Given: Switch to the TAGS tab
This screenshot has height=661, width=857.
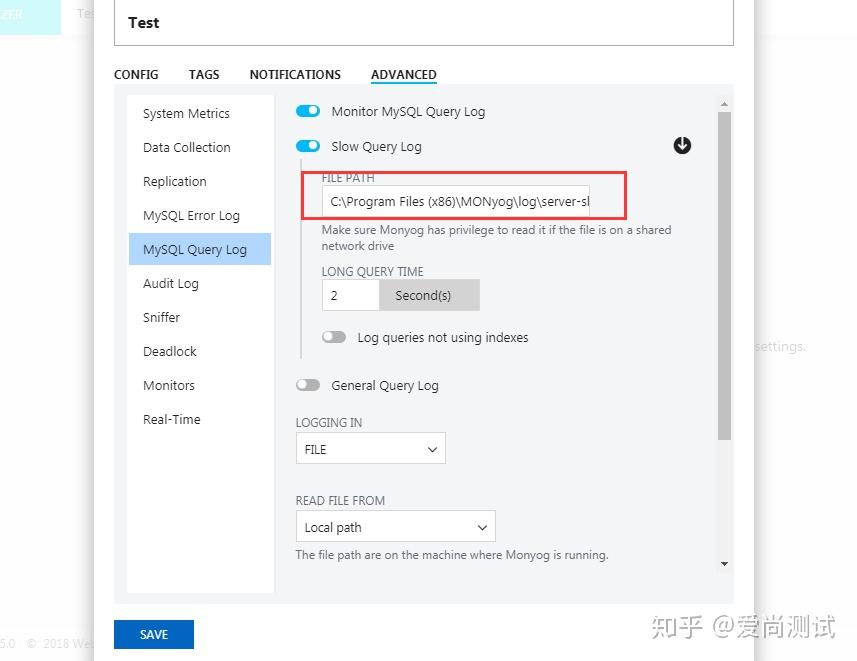Looking at the screenshot, I should [x=204, y=74].
